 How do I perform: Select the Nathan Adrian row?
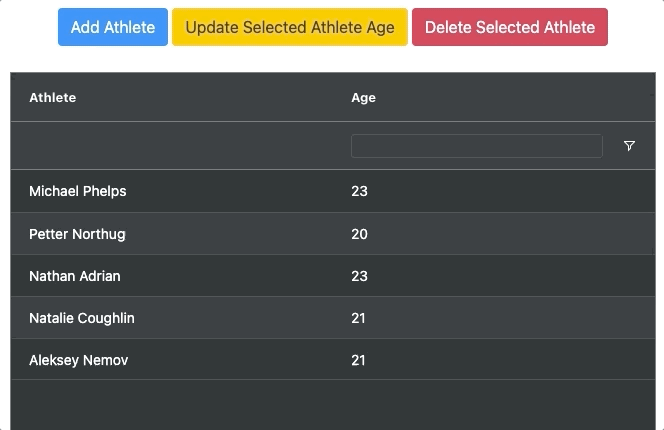pos(74,276)
